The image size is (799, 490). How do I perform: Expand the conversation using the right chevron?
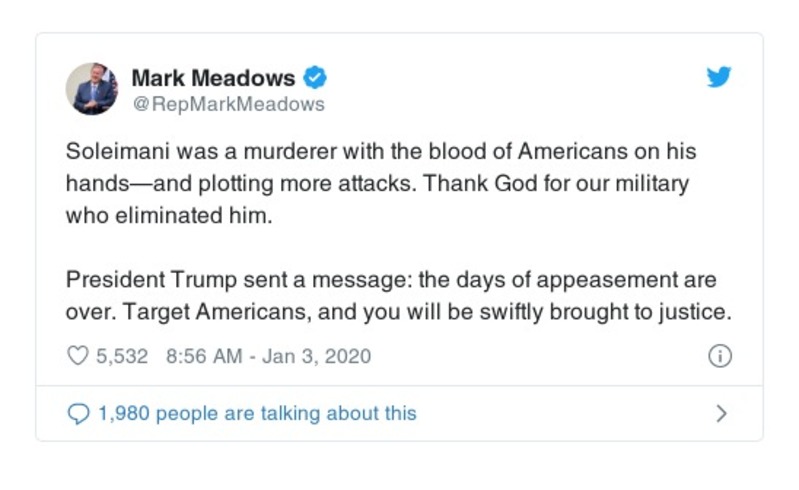click(722, 412)
